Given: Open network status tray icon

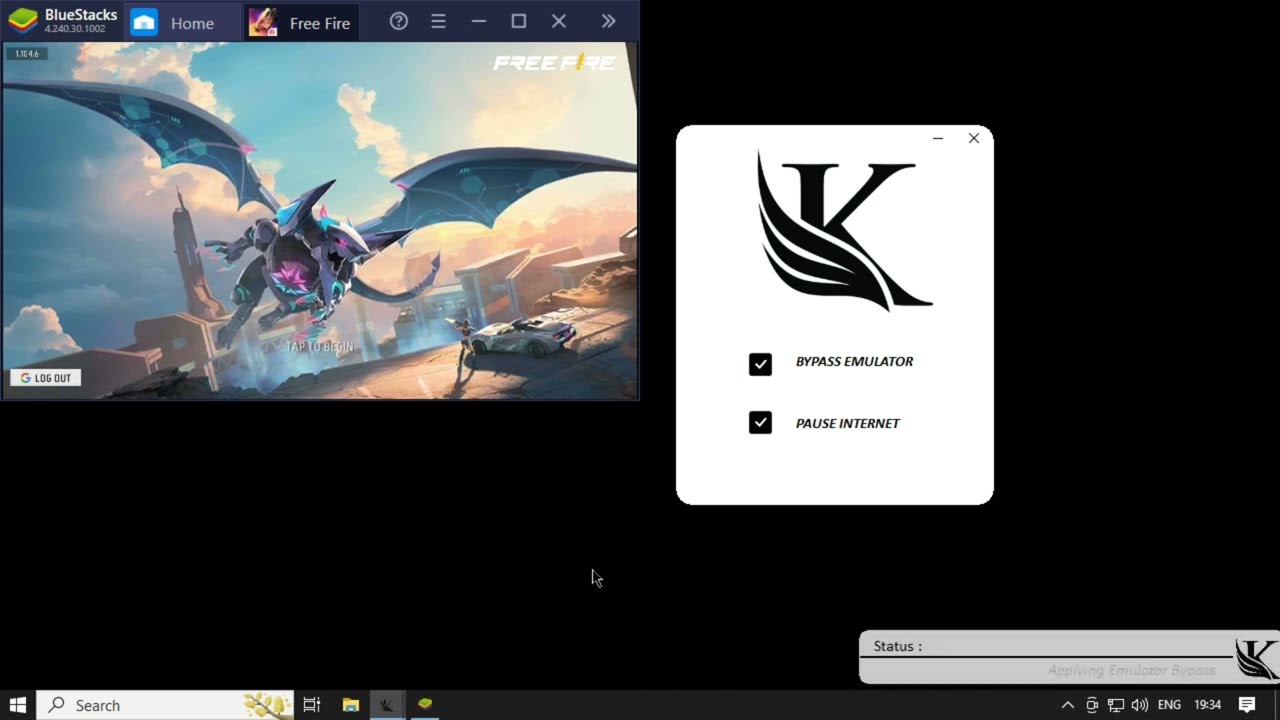Looking at the screenshot, I should point(1116,705).
